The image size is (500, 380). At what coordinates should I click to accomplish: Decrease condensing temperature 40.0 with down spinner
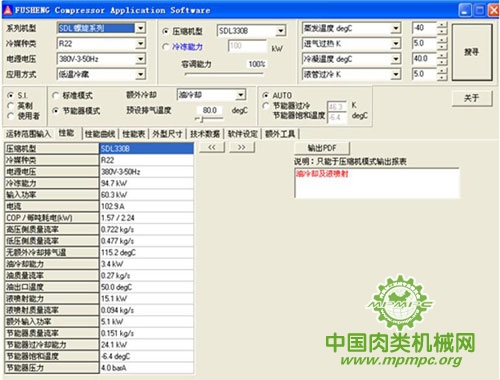pos(442,62)
